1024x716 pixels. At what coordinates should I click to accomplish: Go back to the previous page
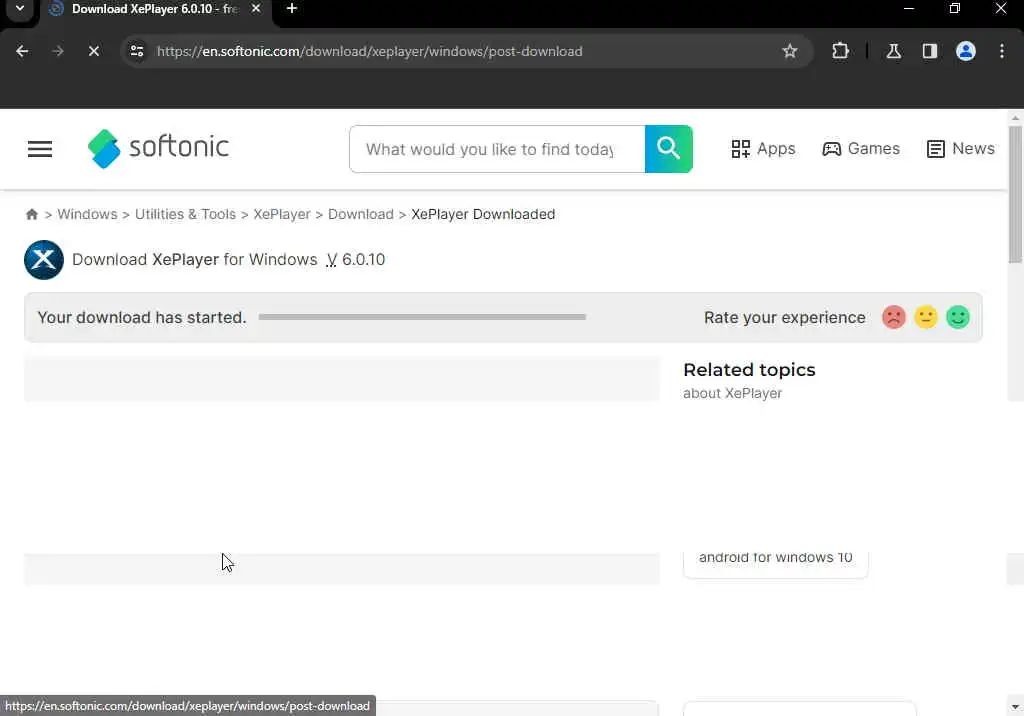click(22, 51)
